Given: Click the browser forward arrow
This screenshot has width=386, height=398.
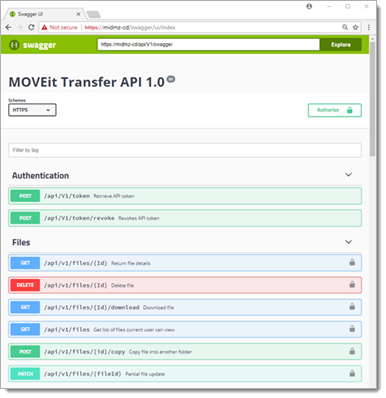Looking at the screenshot, I should 20,27.
